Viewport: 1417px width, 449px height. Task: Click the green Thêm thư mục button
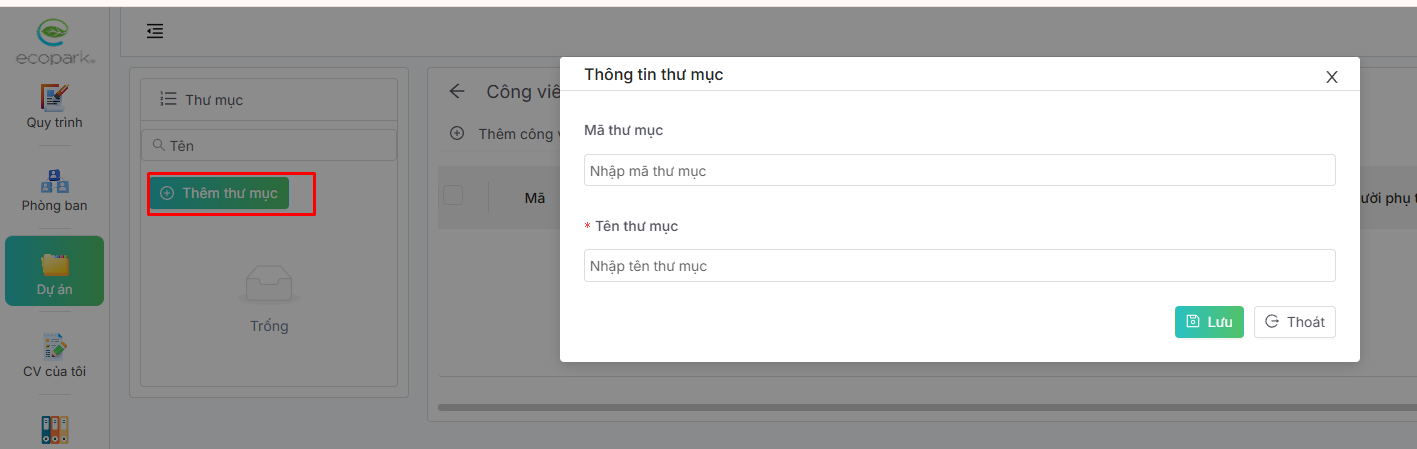tap(219, 193)
